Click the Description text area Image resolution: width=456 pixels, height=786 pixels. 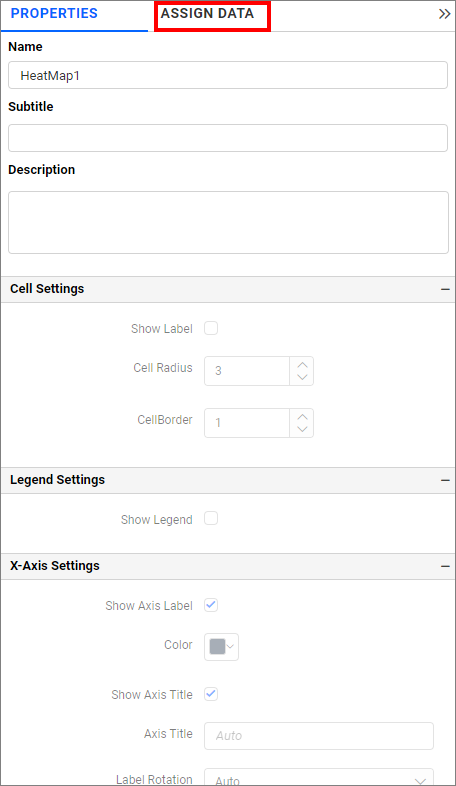[x=229, y=222]
